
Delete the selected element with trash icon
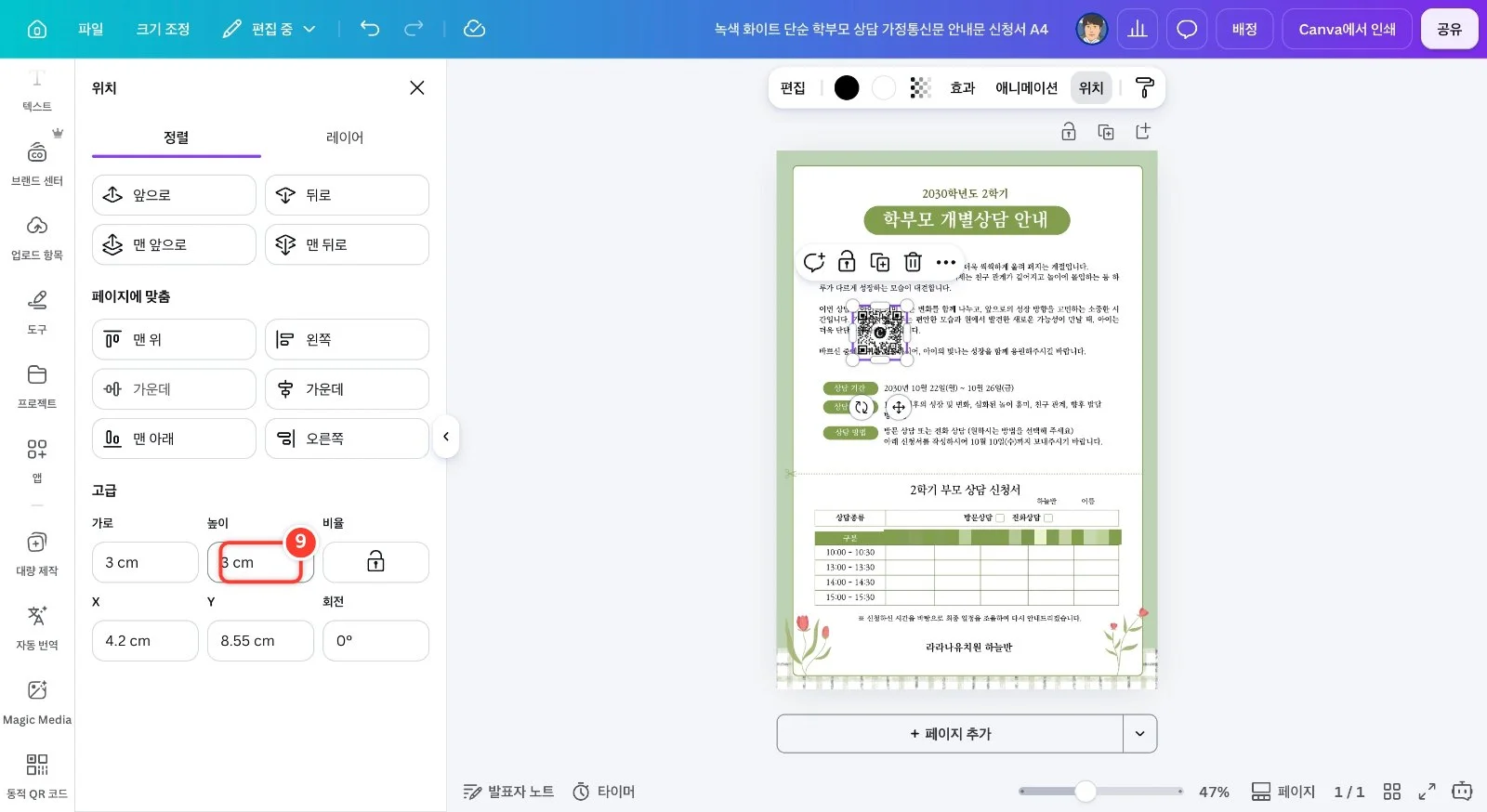click(x=913, y=262)
